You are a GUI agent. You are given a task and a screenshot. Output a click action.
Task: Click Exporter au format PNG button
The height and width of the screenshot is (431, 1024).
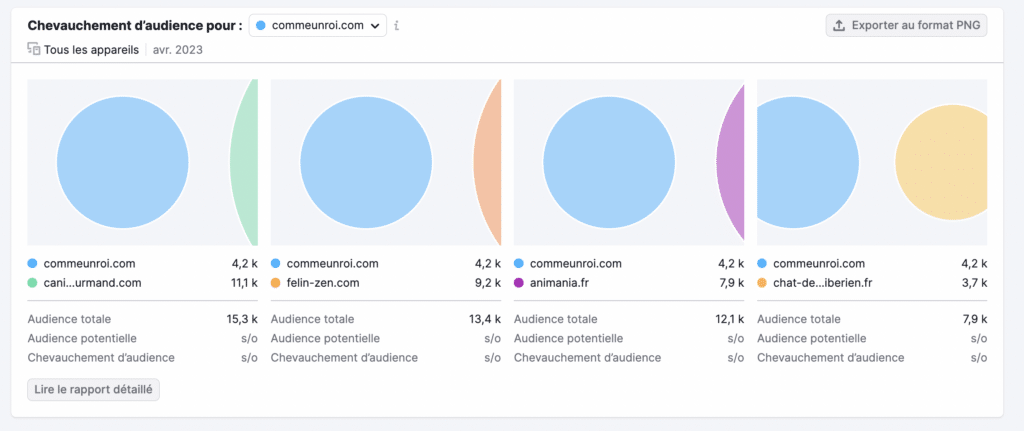[x=906, y=25]
